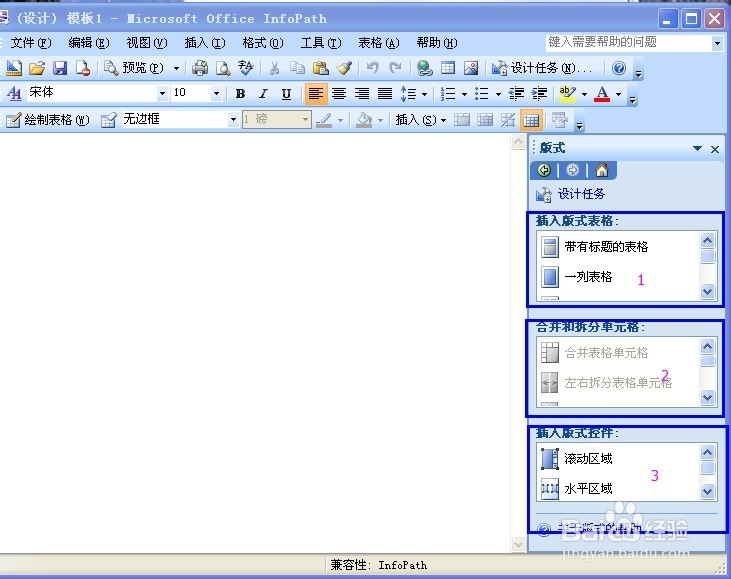
Task: Open the font size 10 dropdown
Action: pos(216,94)
